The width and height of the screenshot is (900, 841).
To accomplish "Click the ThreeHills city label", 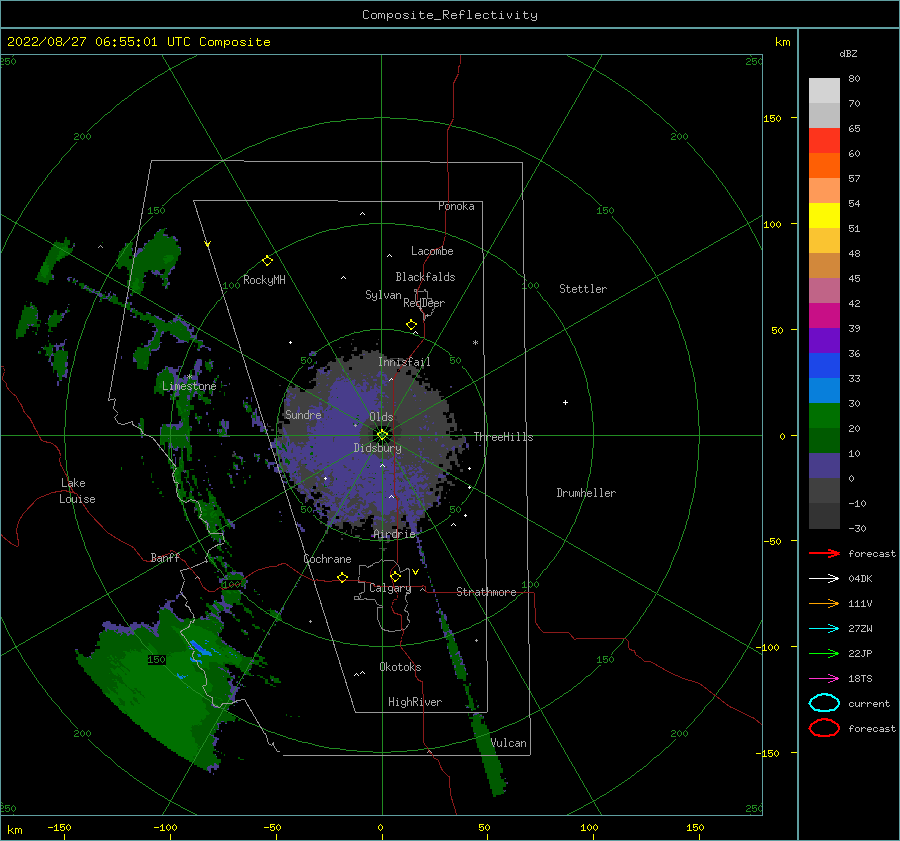I will click(x=503, y=437).
